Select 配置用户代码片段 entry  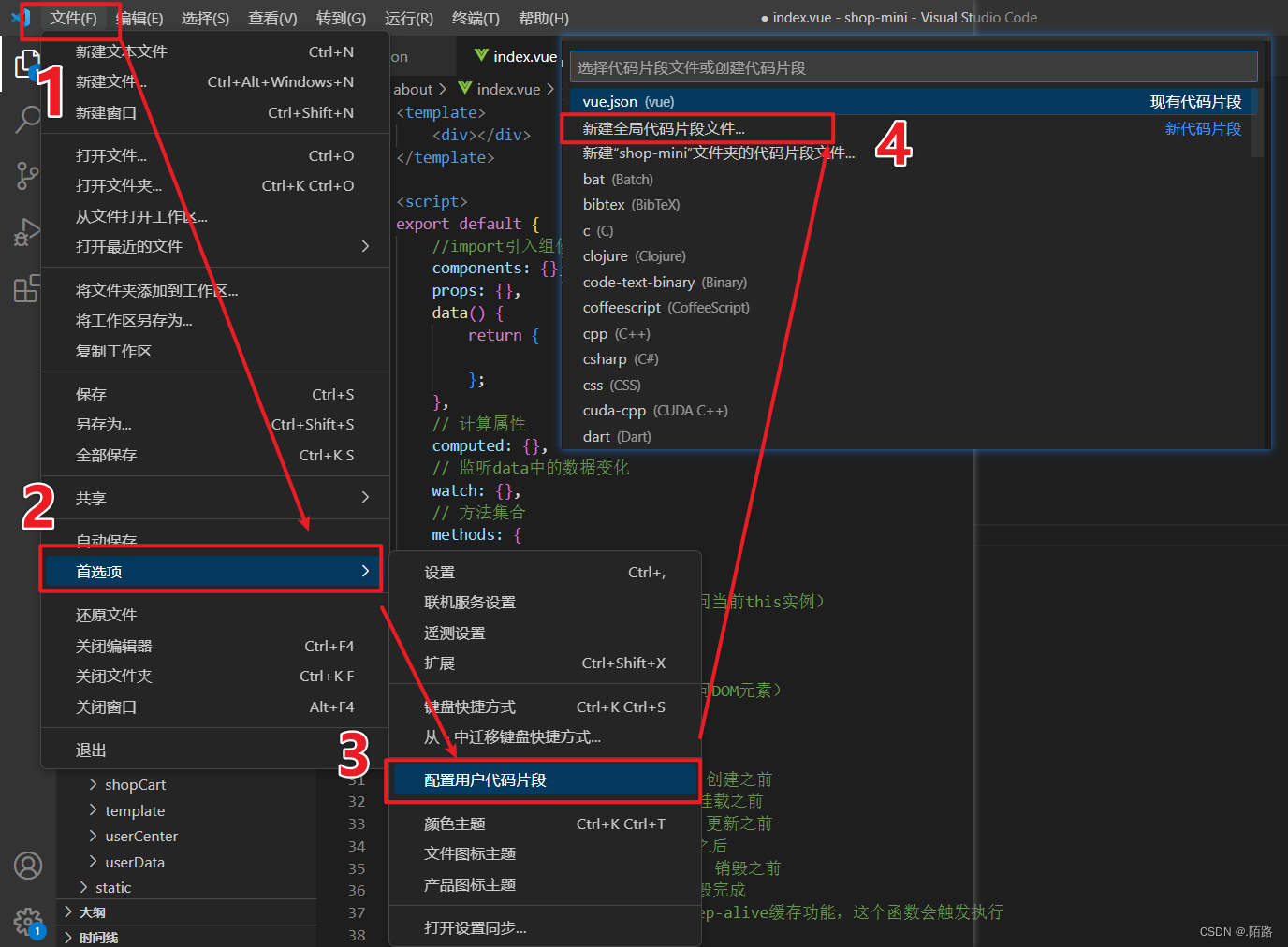pos(545,779)
